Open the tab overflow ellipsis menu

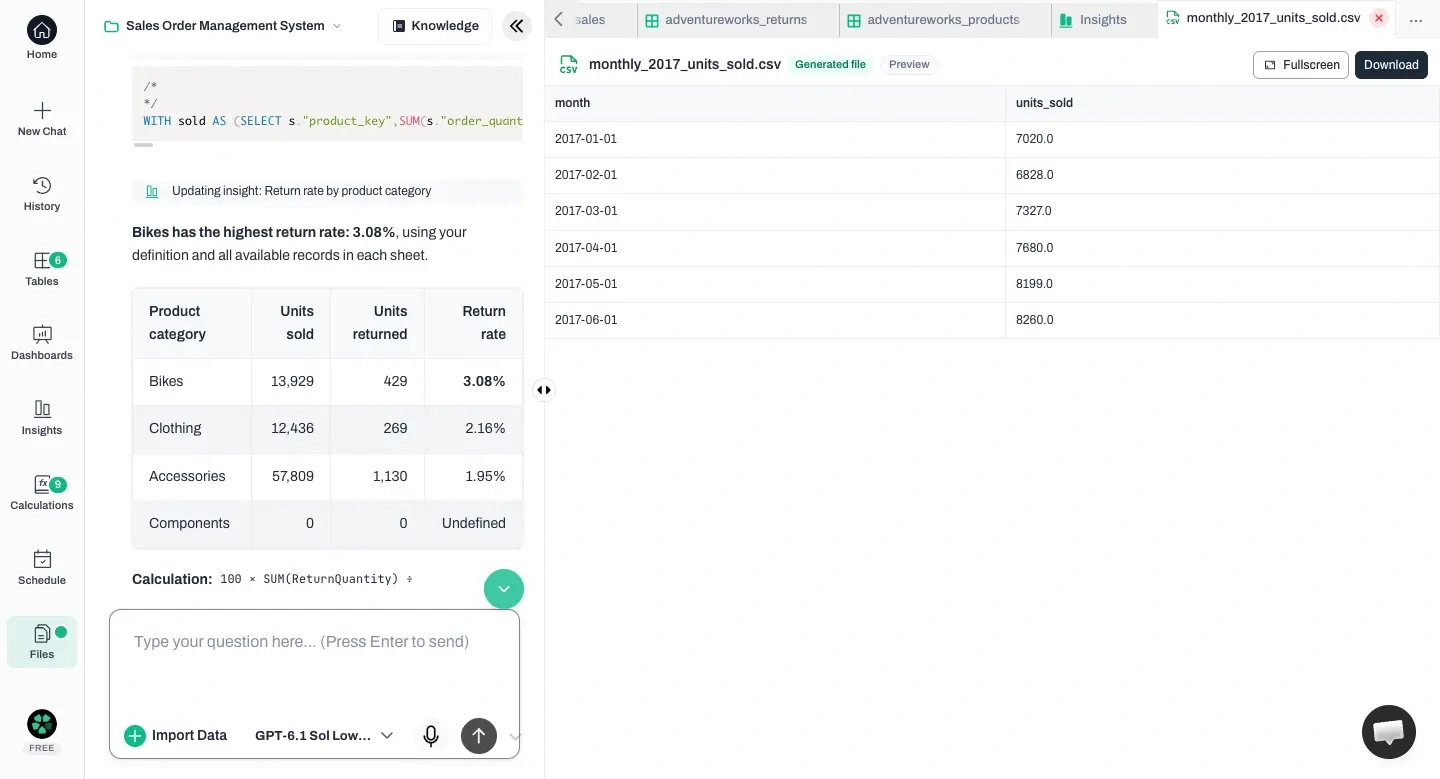click(1416, 20)
